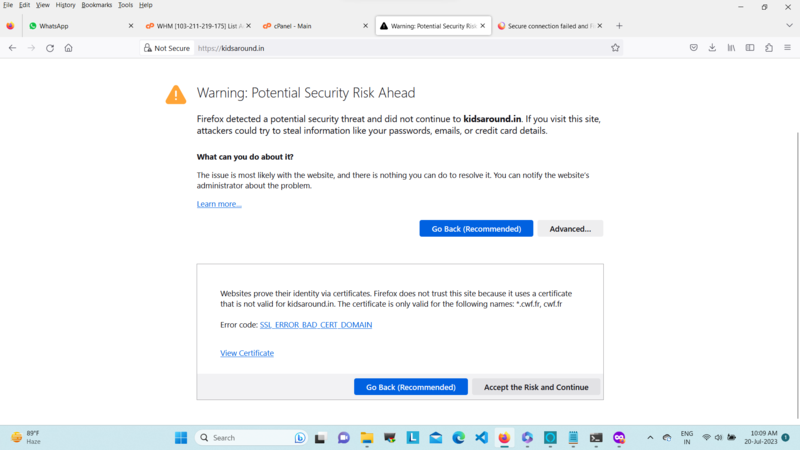800x450 pixels.
Task: Click the Home icon in toolbar
Action: tap(68, 47)
